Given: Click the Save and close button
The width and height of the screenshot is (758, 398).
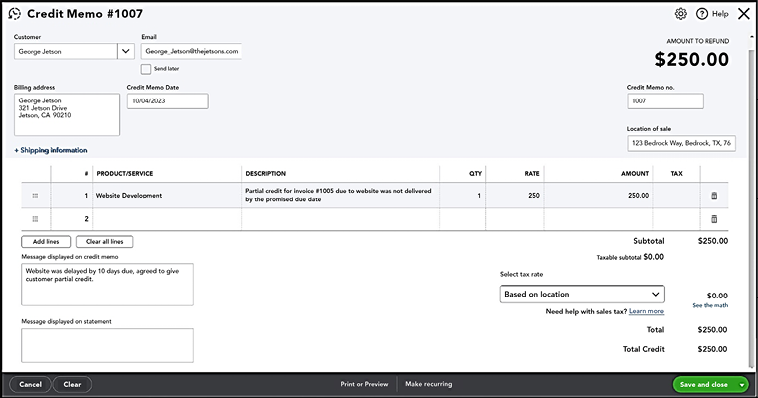Looking at the screenshot, I should tap(704, 385).
